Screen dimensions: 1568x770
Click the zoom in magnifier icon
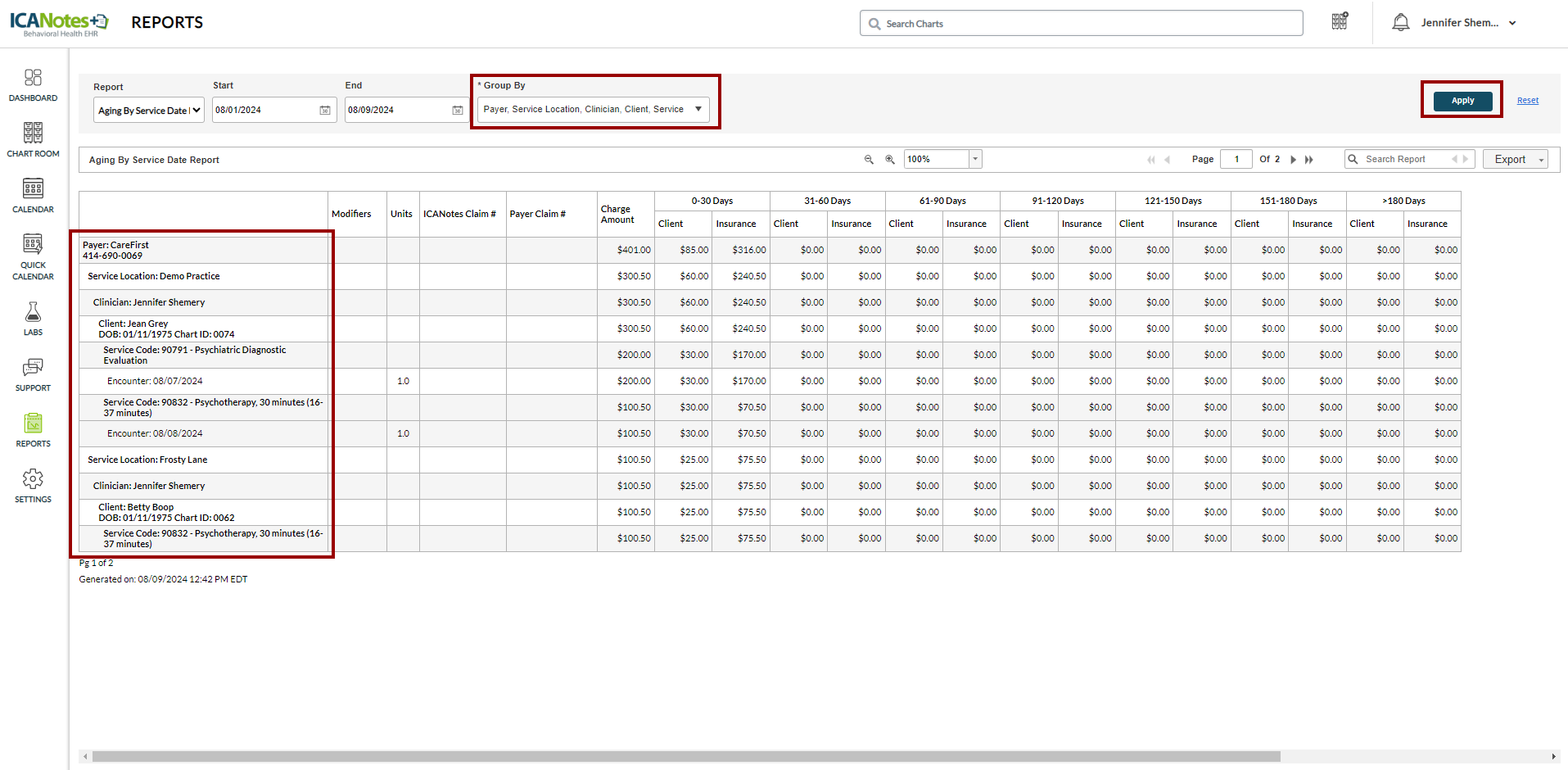click(890, 160)
